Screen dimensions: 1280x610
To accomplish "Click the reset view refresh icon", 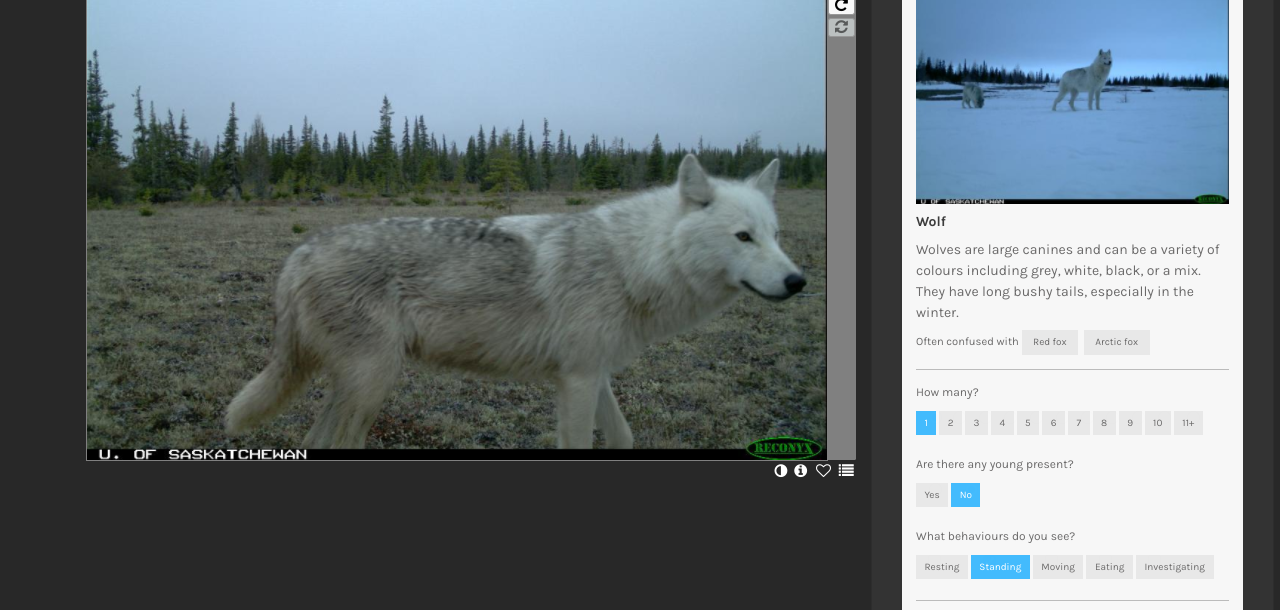I will pyautogui.click(x=842, y=27).
